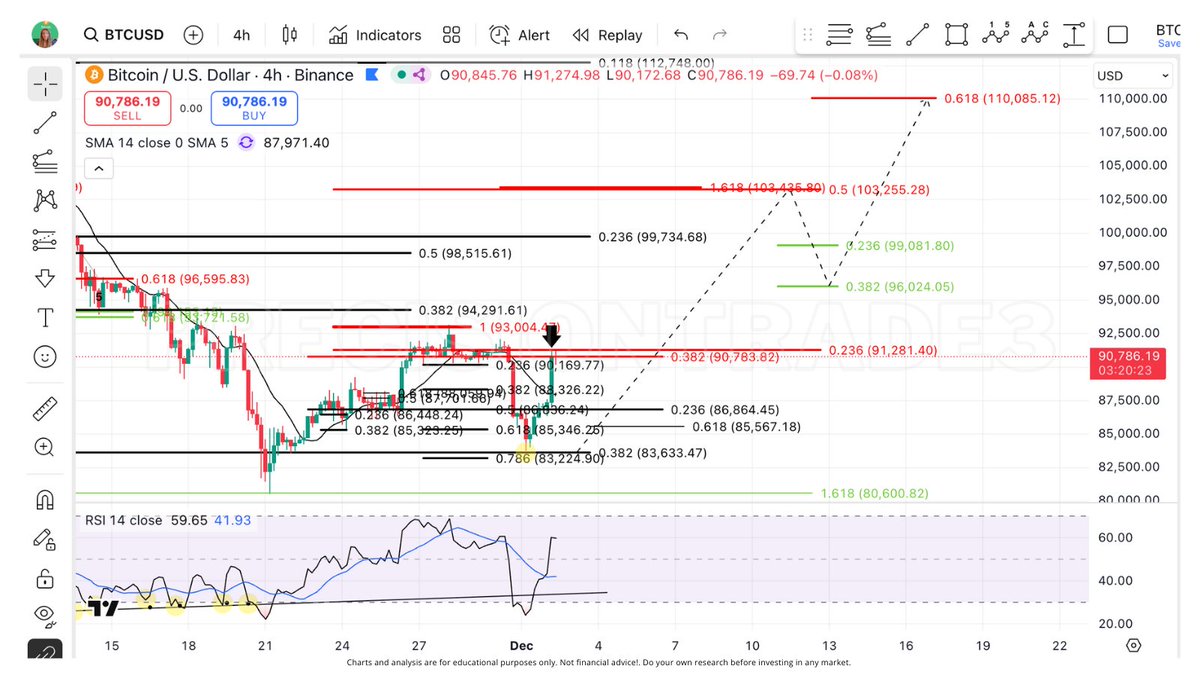Open the layout setup square icon

pyautogui.click(x=1118, y=35)
